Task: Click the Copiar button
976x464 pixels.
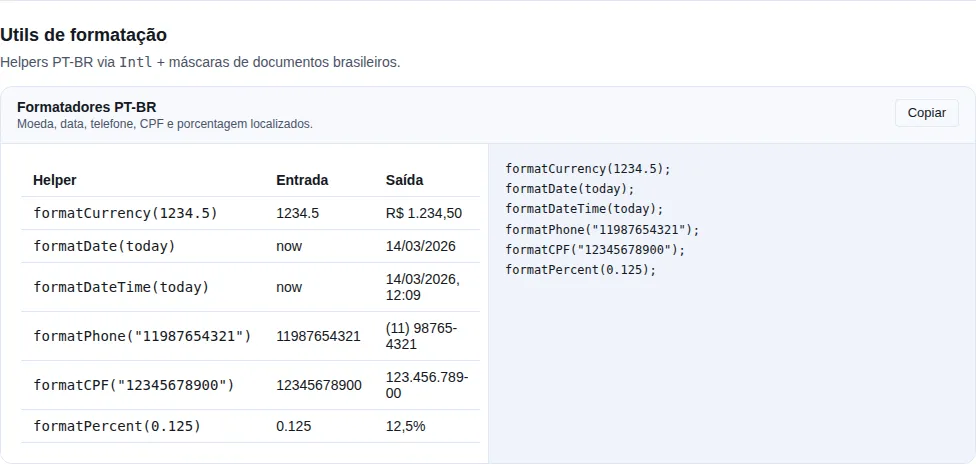Action: pyautogui.click(x=926, y=113)
